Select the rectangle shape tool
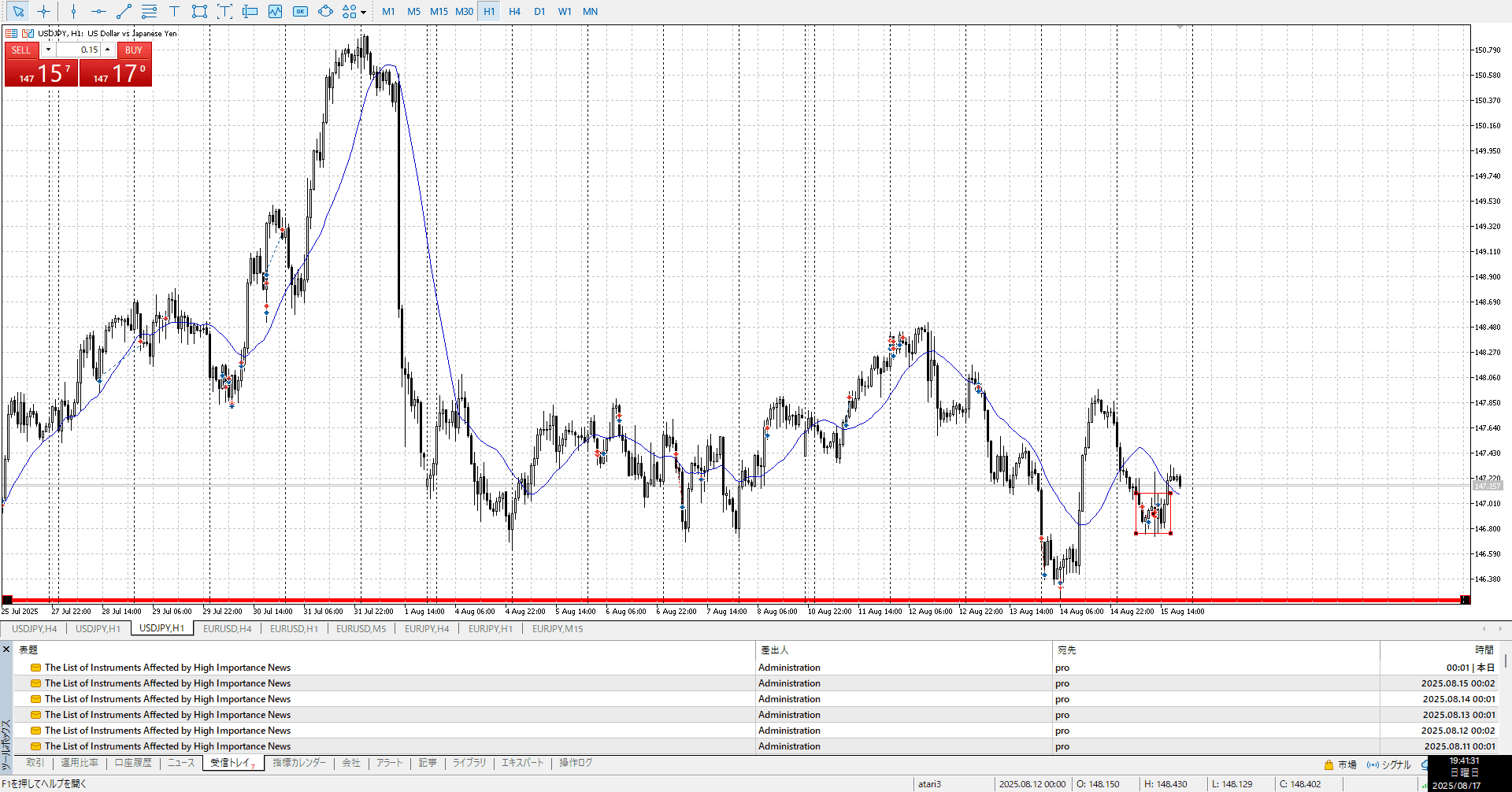 coord(199,12)
